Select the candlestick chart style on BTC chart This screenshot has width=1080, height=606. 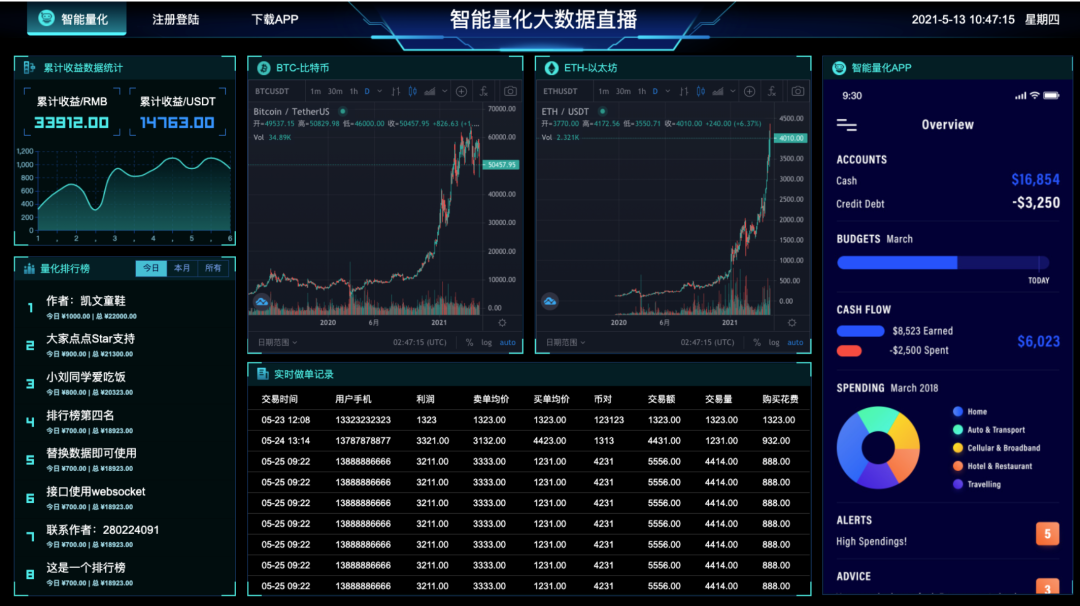413,91
